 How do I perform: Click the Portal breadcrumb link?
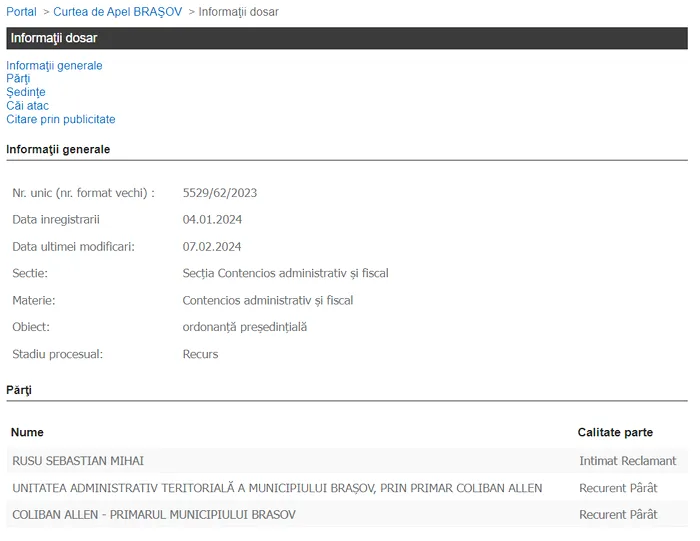pyautogui.click(x=21, y=12)
